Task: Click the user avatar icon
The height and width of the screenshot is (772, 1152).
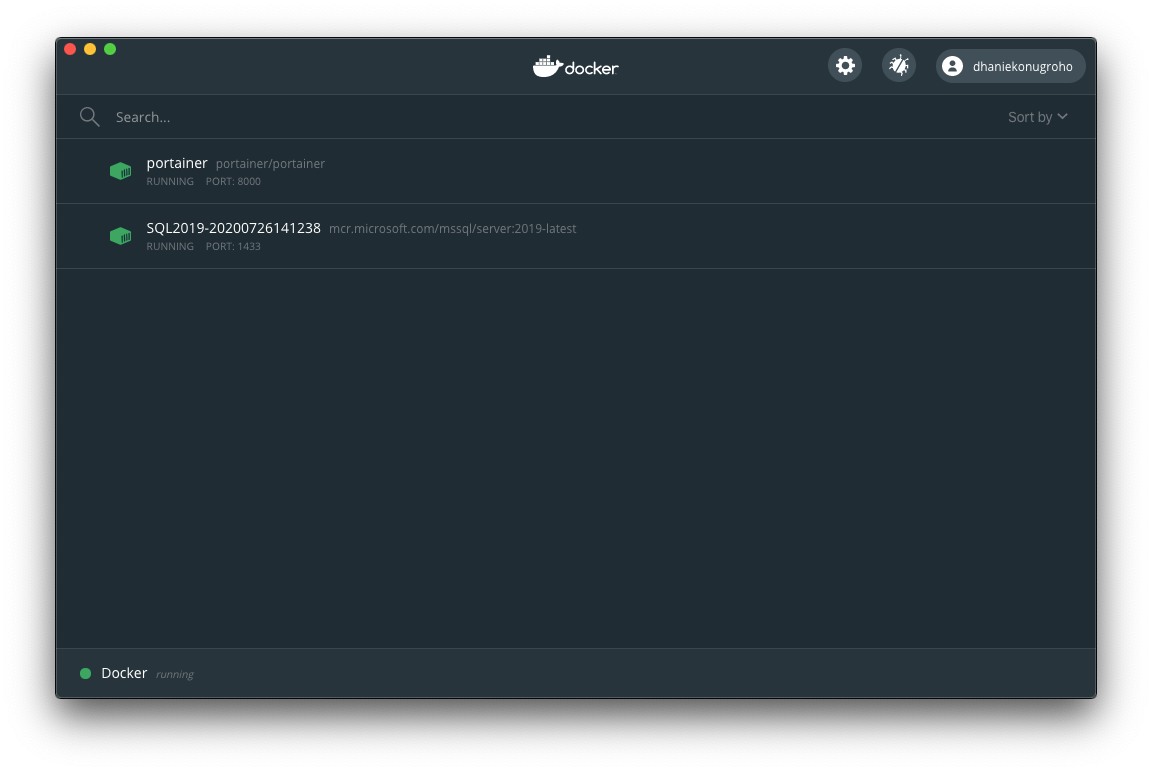Action: [952, 66]
